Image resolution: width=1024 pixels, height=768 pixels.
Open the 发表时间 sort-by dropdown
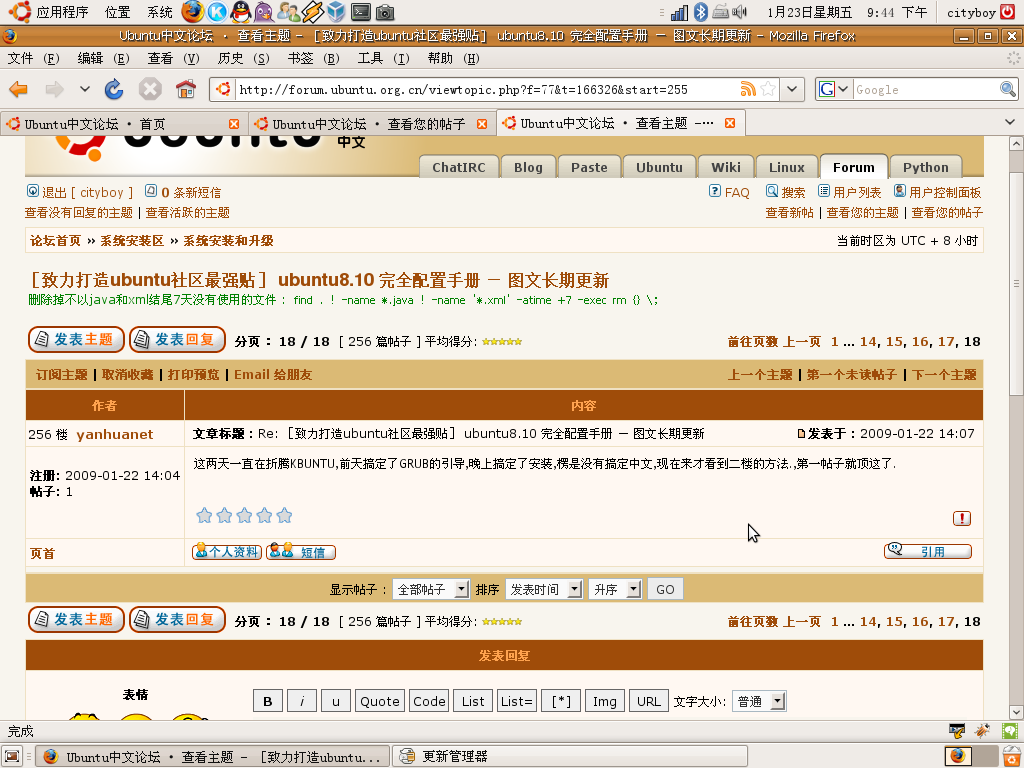(544, 590)
